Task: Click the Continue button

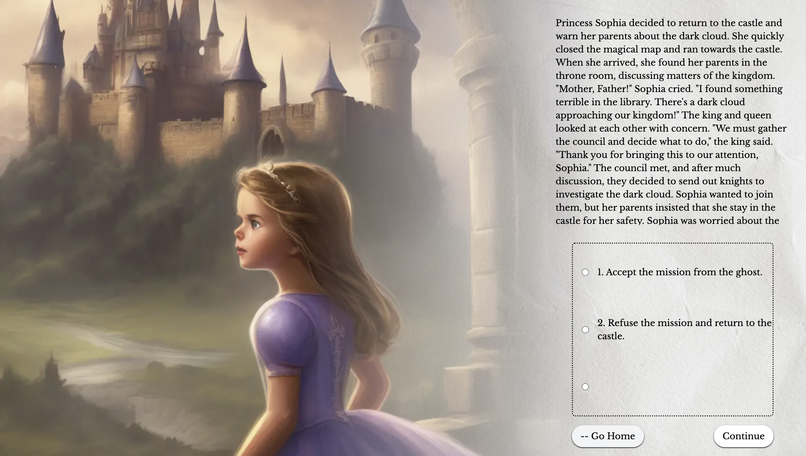Action: (x=743, y=436)
